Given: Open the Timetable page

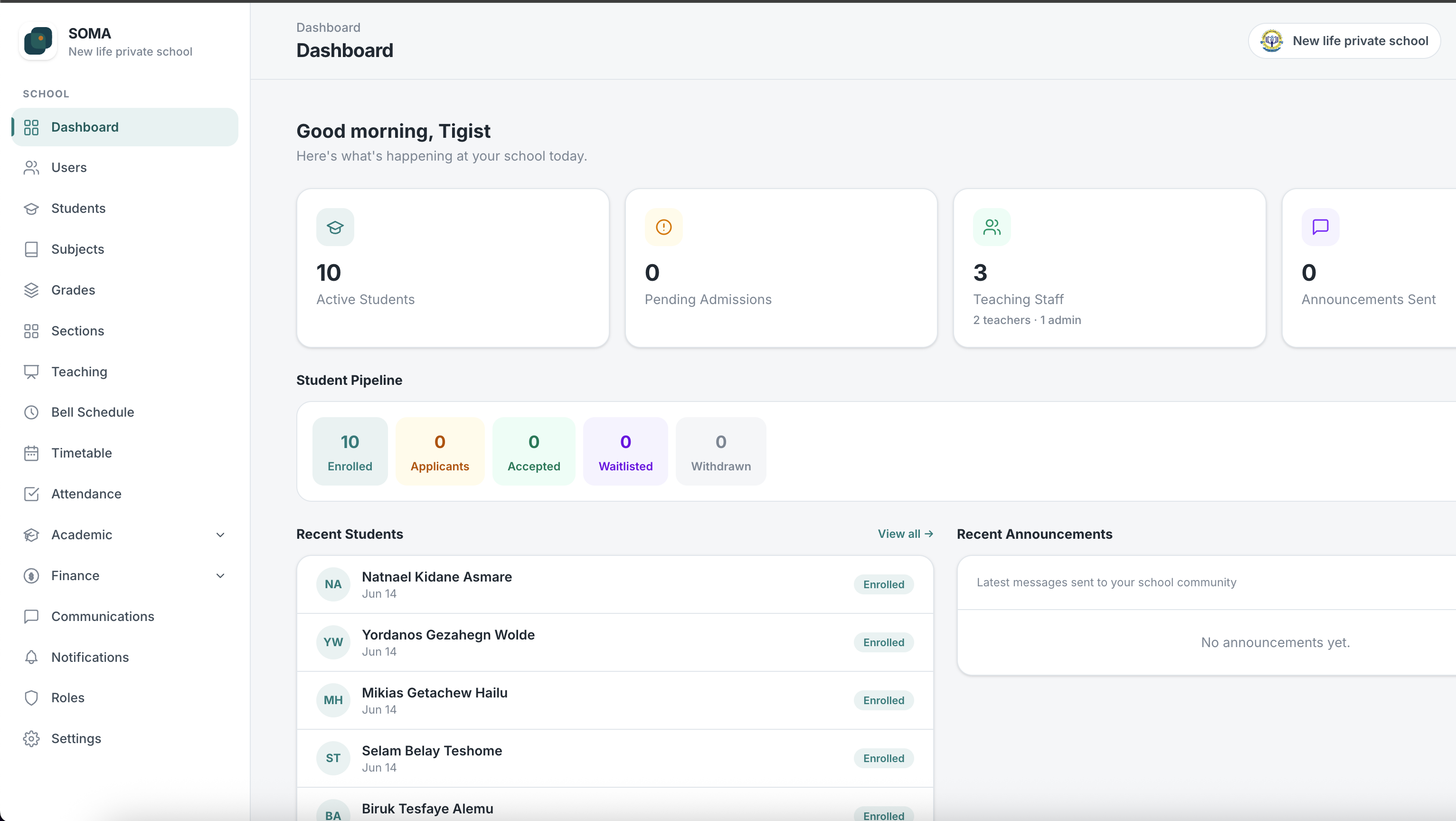Looking at the screenshot, I should [125, 453].
